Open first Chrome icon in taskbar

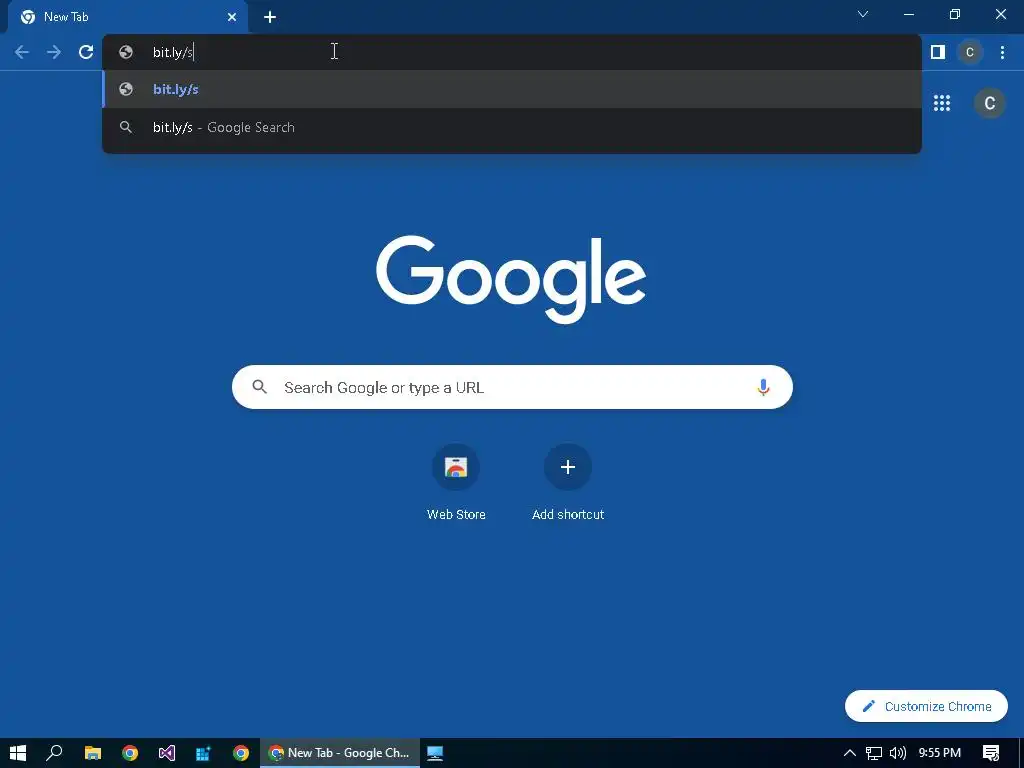coord(130,753)
